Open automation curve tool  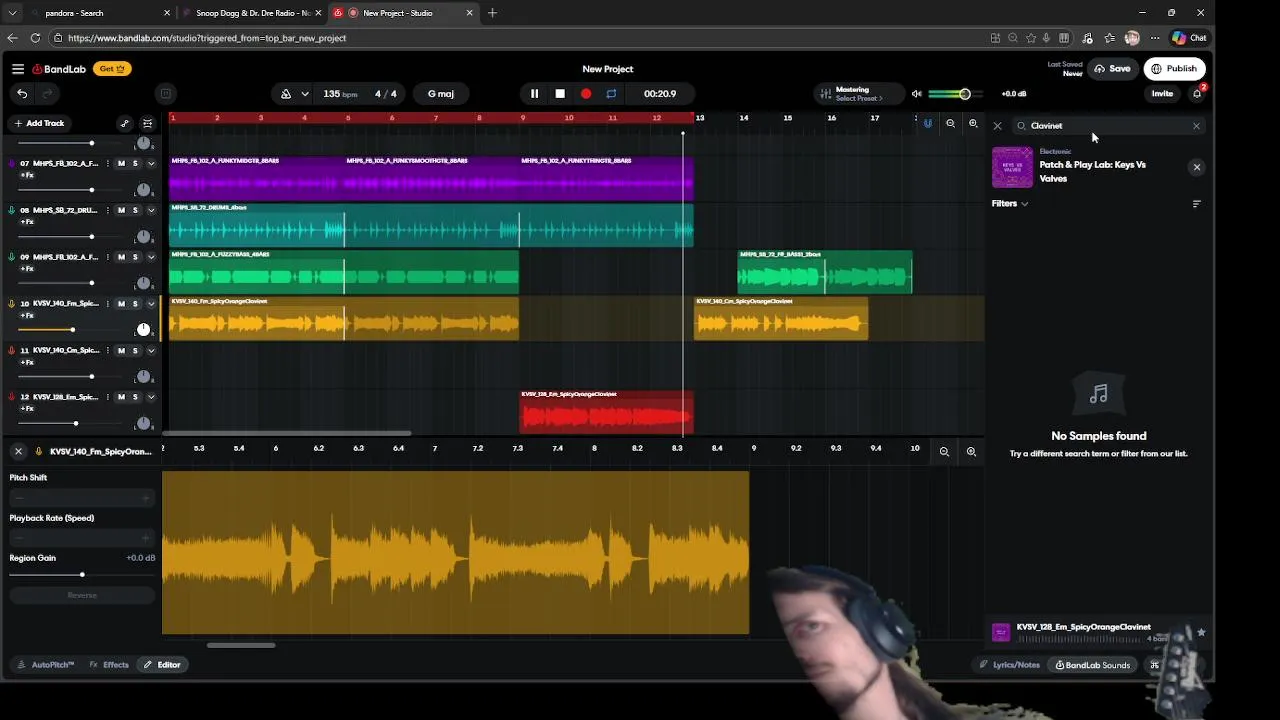124,123
